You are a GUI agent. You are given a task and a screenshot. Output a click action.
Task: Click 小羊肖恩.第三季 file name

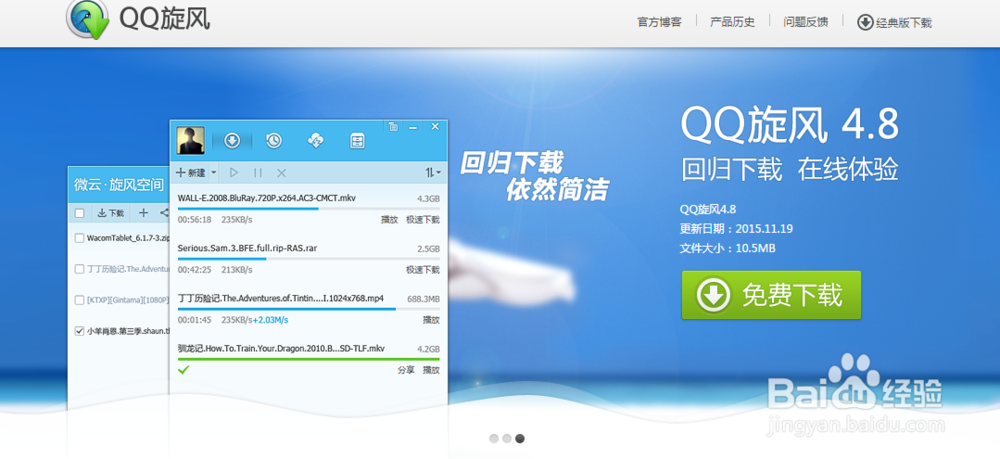point(128,331)
